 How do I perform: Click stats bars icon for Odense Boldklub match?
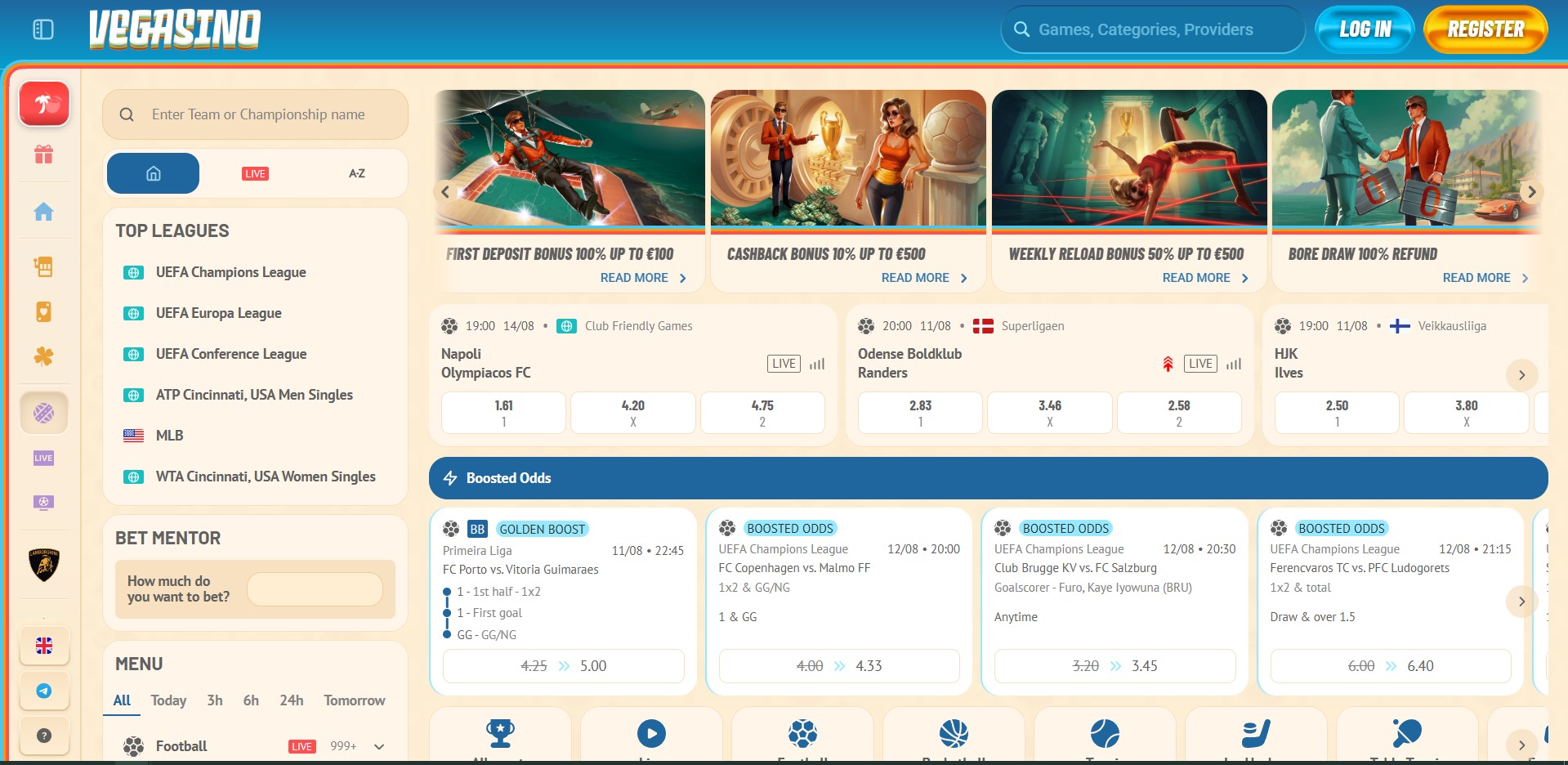click(x=1234, y=364)
